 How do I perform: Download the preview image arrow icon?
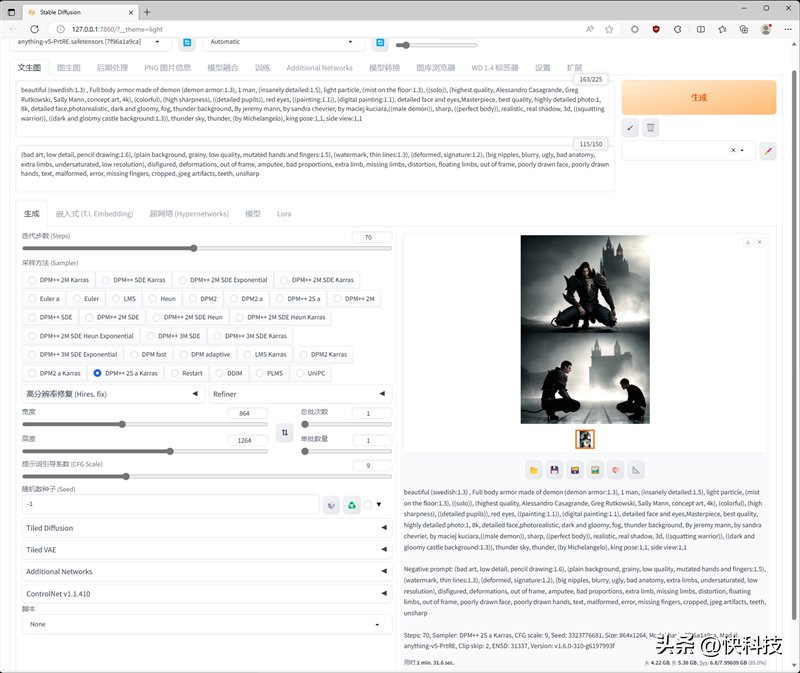(748, 242)
